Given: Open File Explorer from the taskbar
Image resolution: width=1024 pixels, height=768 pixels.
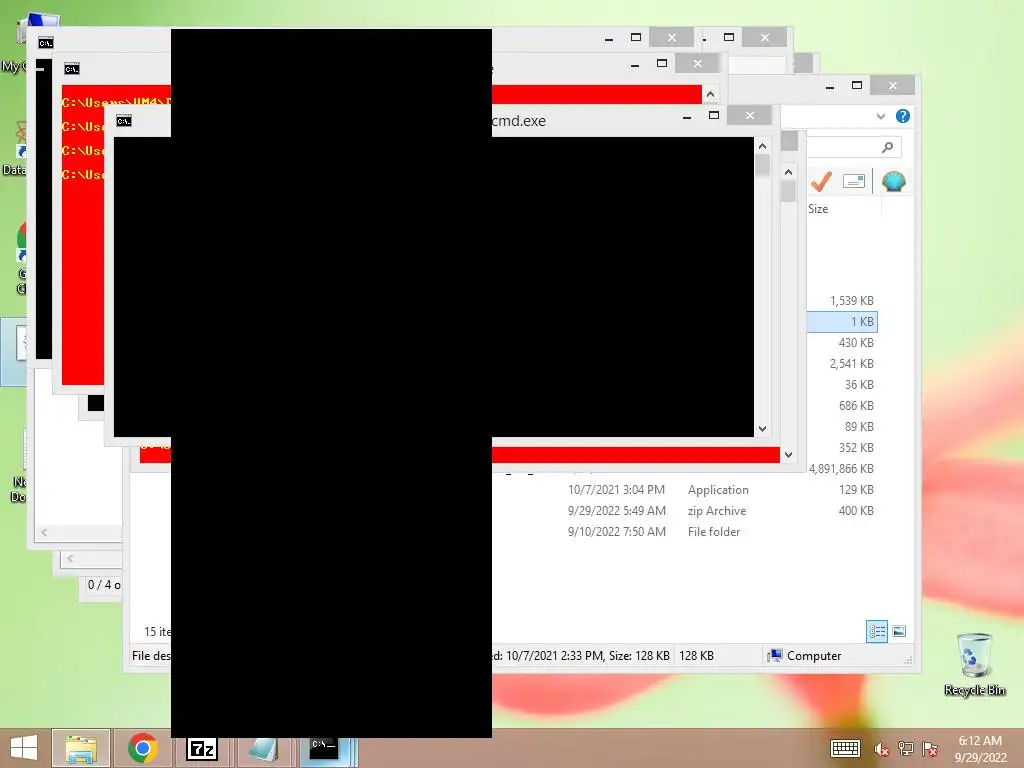Looking at the screenshot, I should [81, 748].
